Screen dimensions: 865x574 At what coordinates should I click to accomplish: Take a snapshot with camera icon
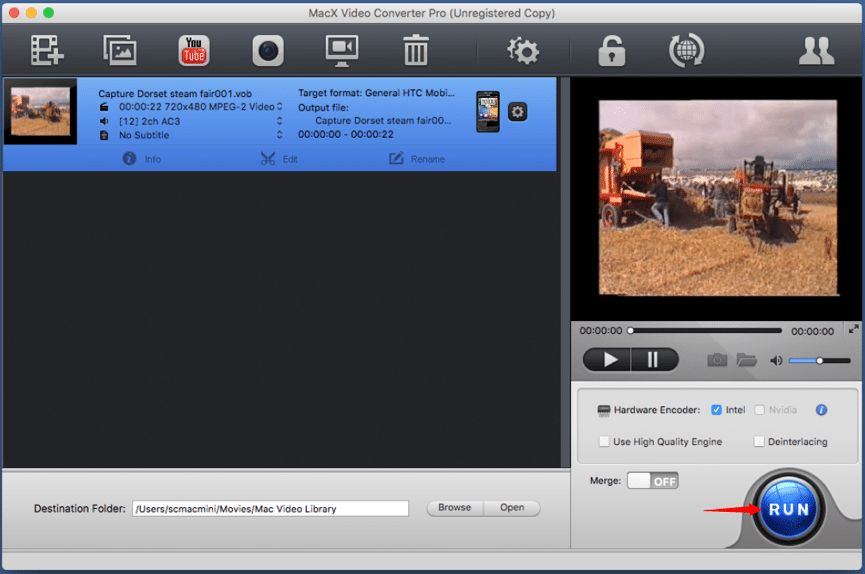(x=717, y=360)
